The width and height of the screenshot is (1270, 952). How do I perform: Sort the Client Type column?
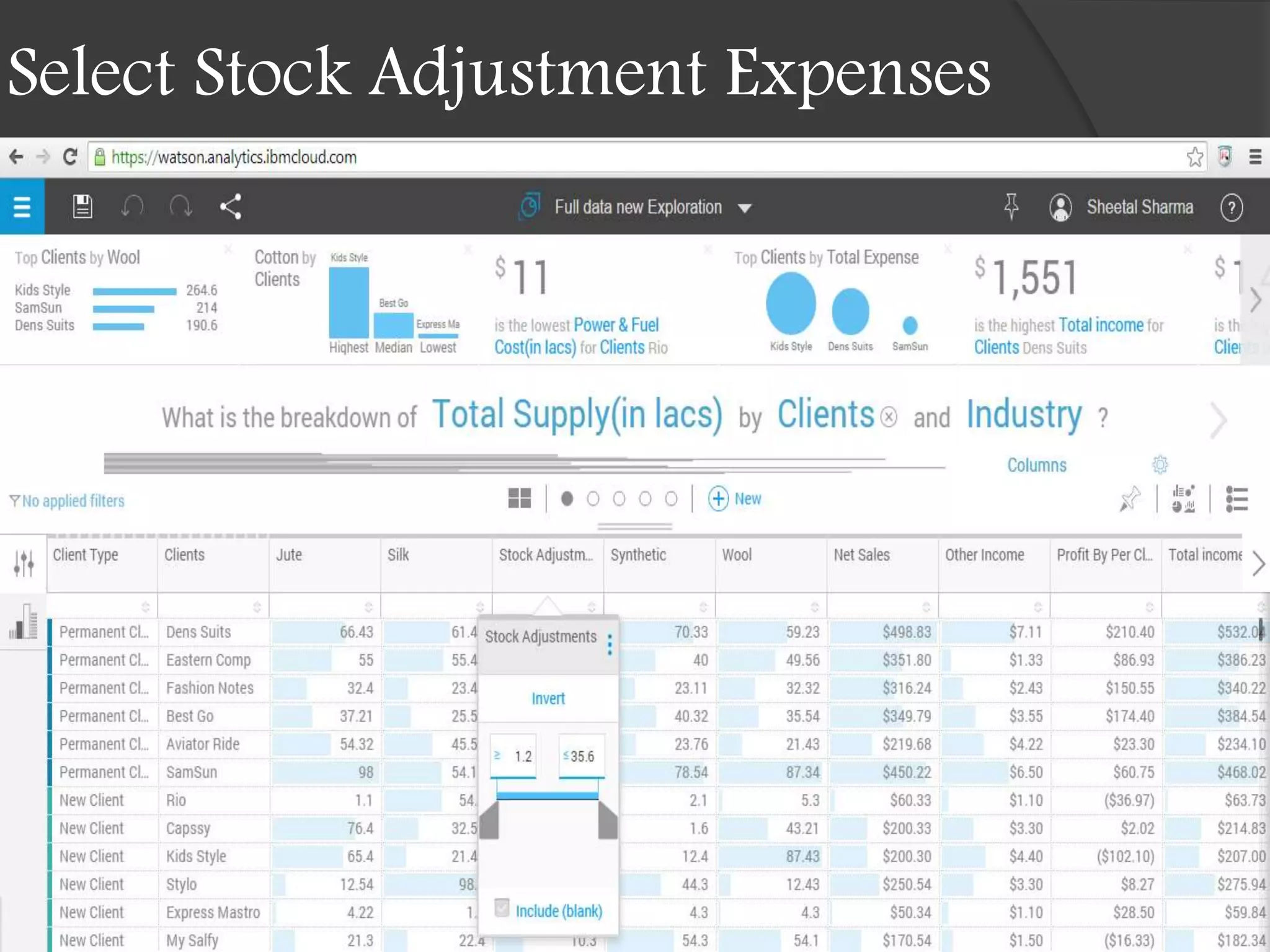click(x=145, y=606)
